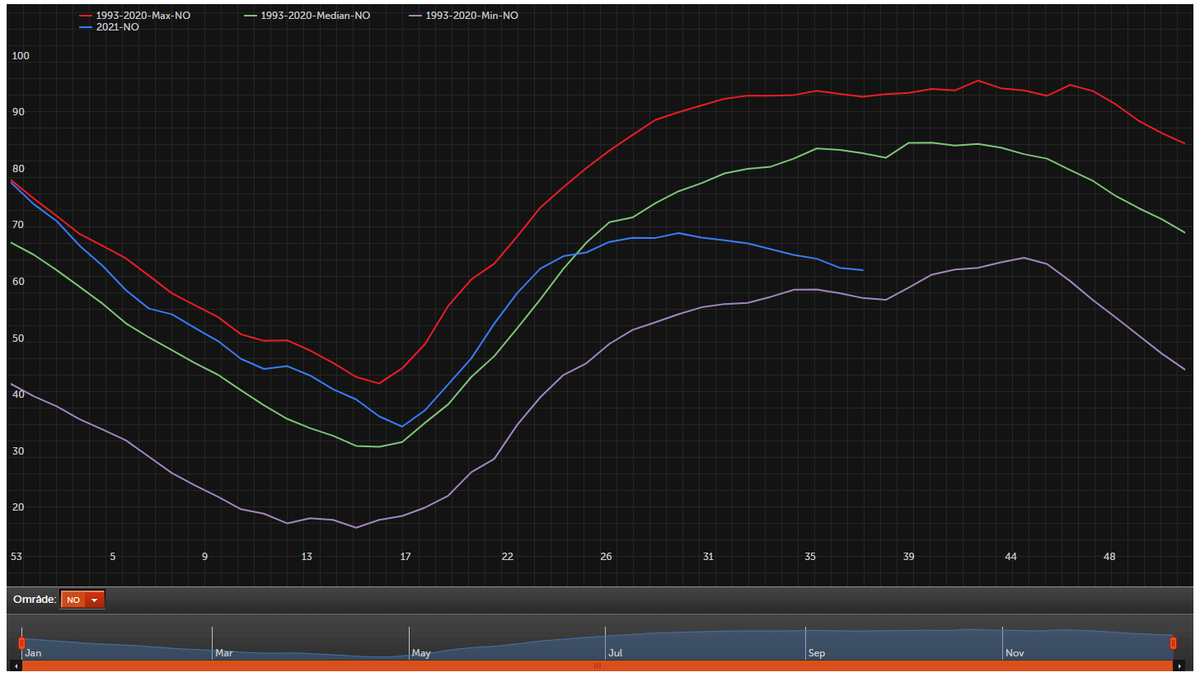1200x677 pixels.
Task: Click y-axis label 90
Action: pos(18,111)
